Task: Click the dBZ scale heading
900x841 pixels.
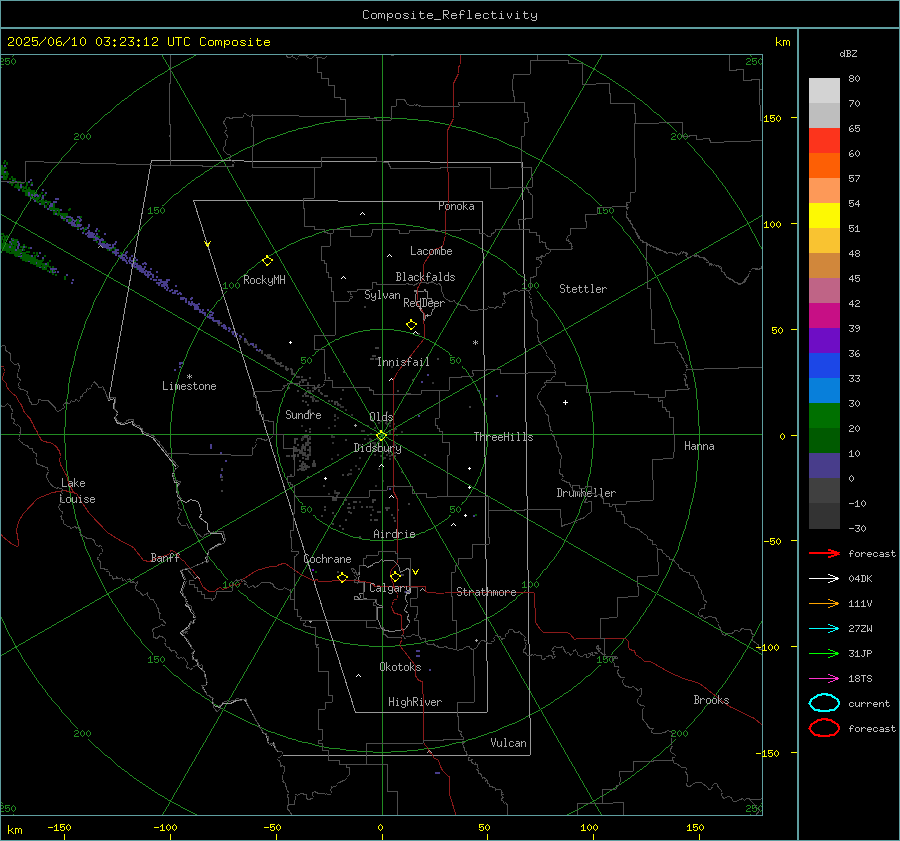Action: point(848,53)
